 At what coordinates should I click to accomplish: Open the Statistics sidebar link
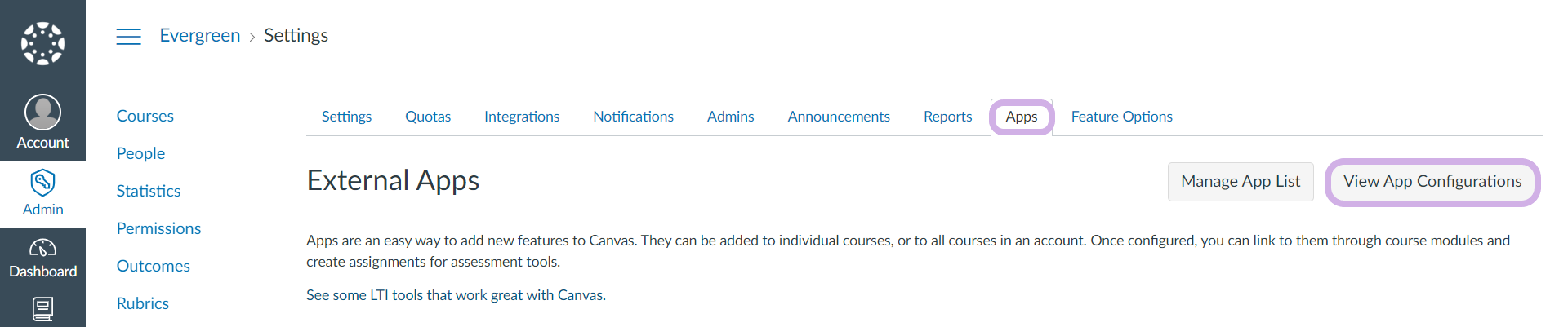(149, 191)
